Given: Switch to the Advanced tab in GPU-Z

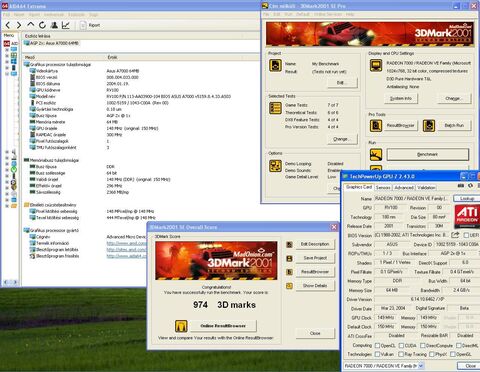Looking at the screenshot, I should pyautogui.click(x=404, y=188).
